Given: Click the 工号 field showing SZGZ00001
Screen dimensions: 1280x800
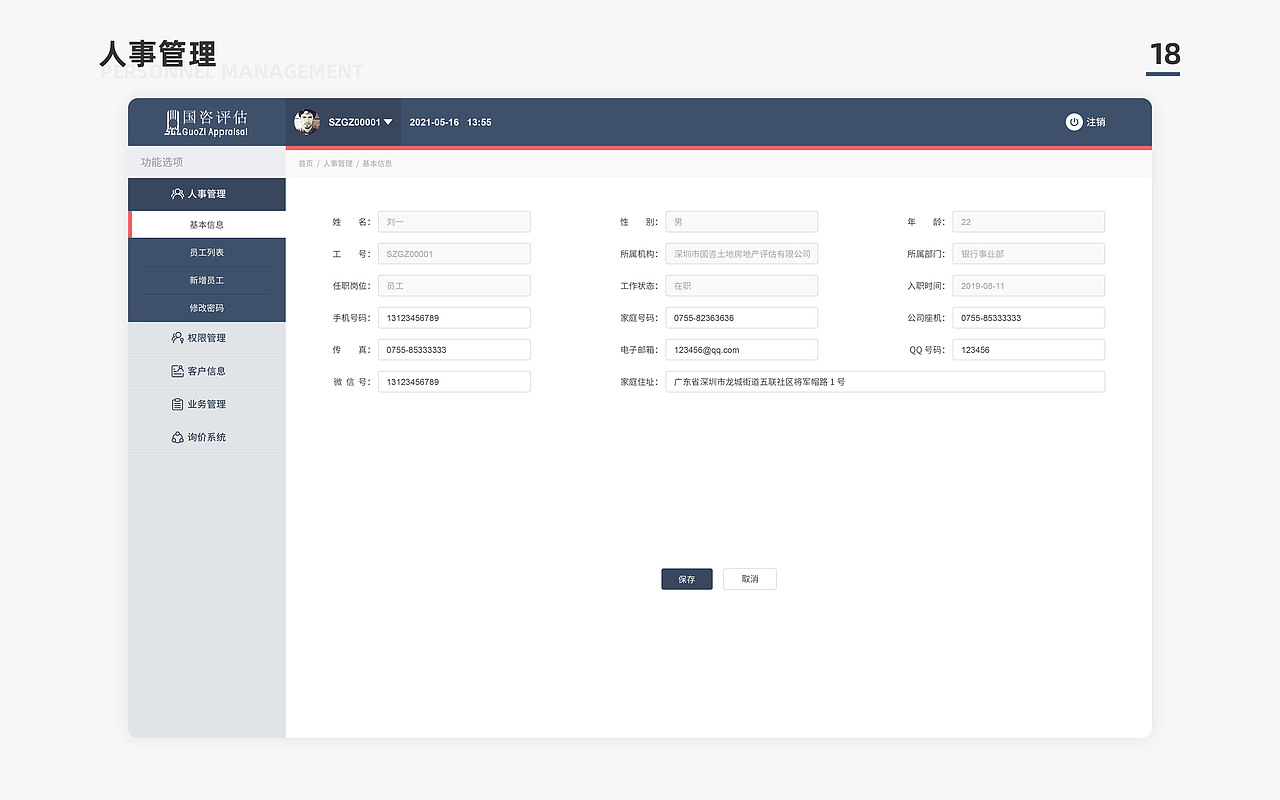Looking at the screenshot, I should tap(454, 254).
